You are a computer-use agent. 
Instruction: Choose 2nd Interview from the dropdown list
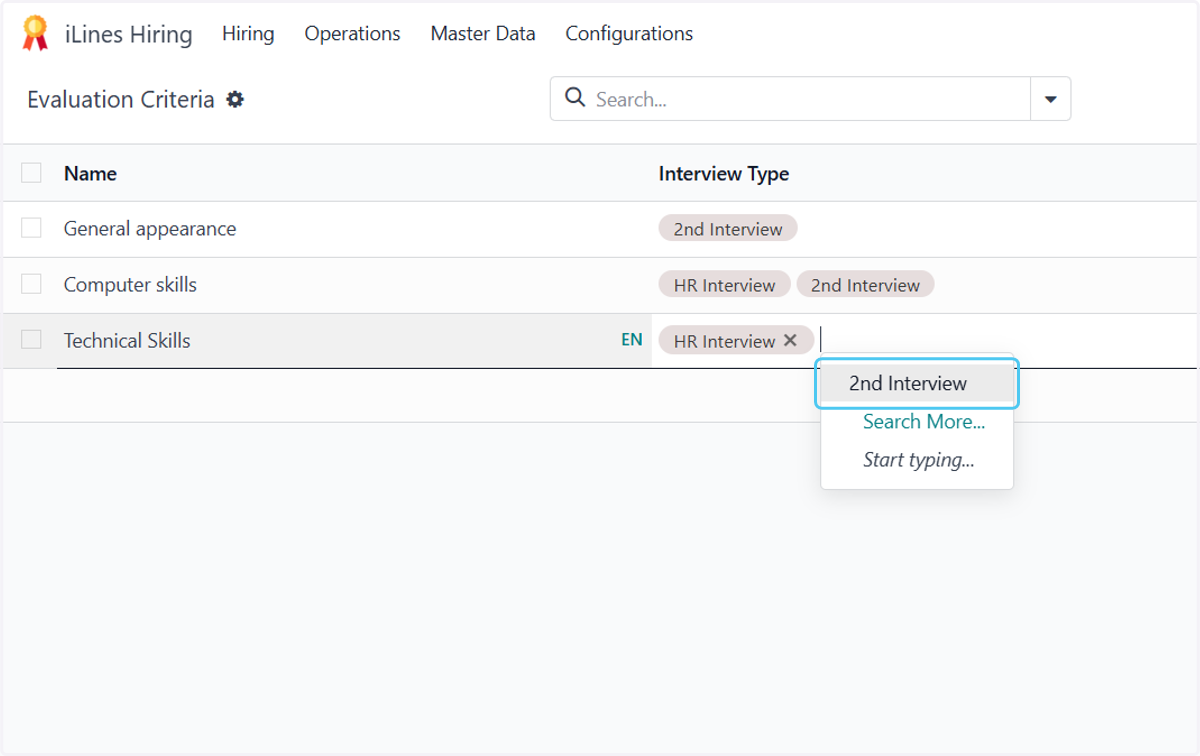(x=917, y=383)
